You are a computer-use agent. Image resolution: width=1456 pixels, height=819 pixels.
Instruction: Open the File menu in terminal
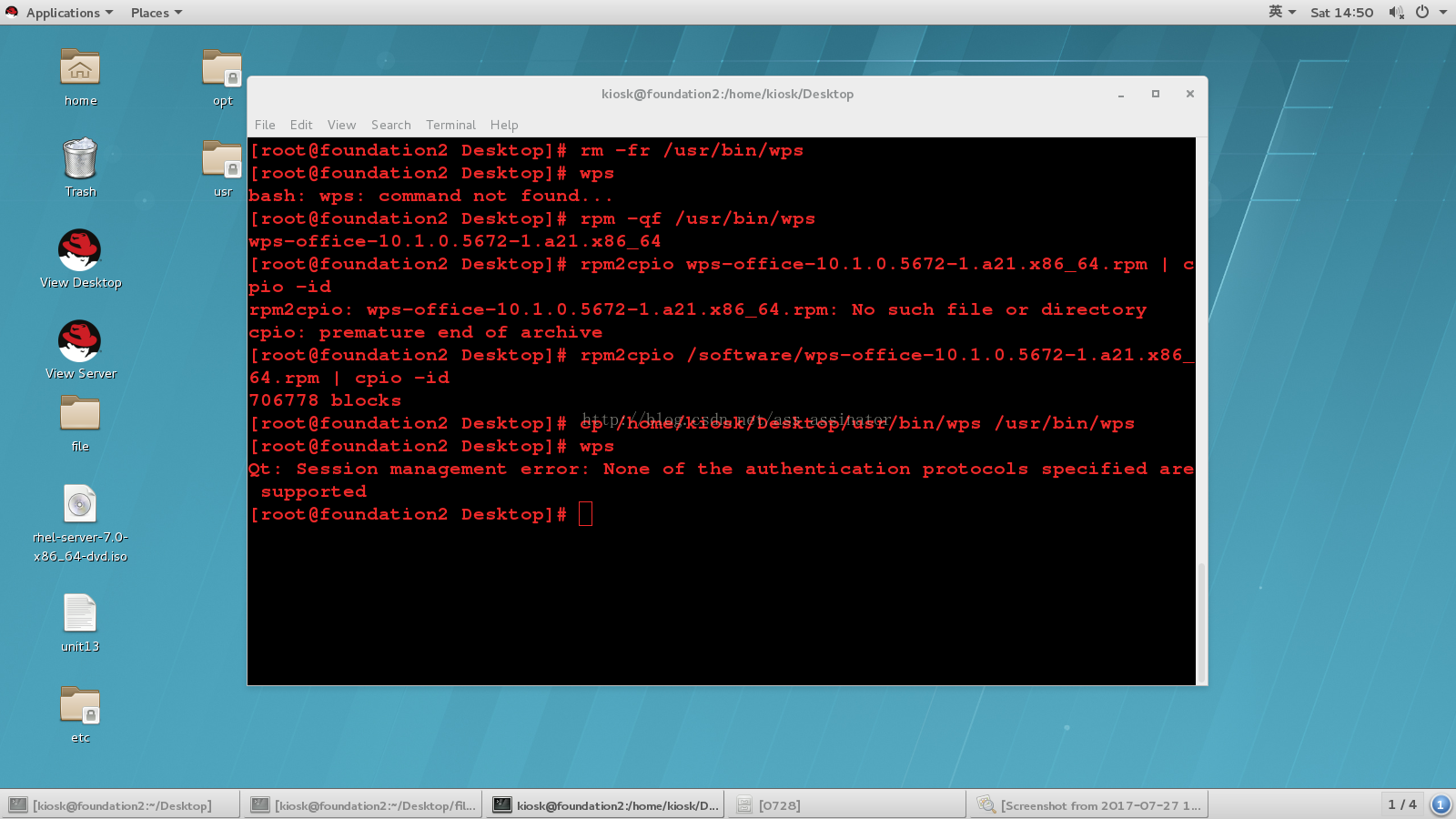[265, 125]
